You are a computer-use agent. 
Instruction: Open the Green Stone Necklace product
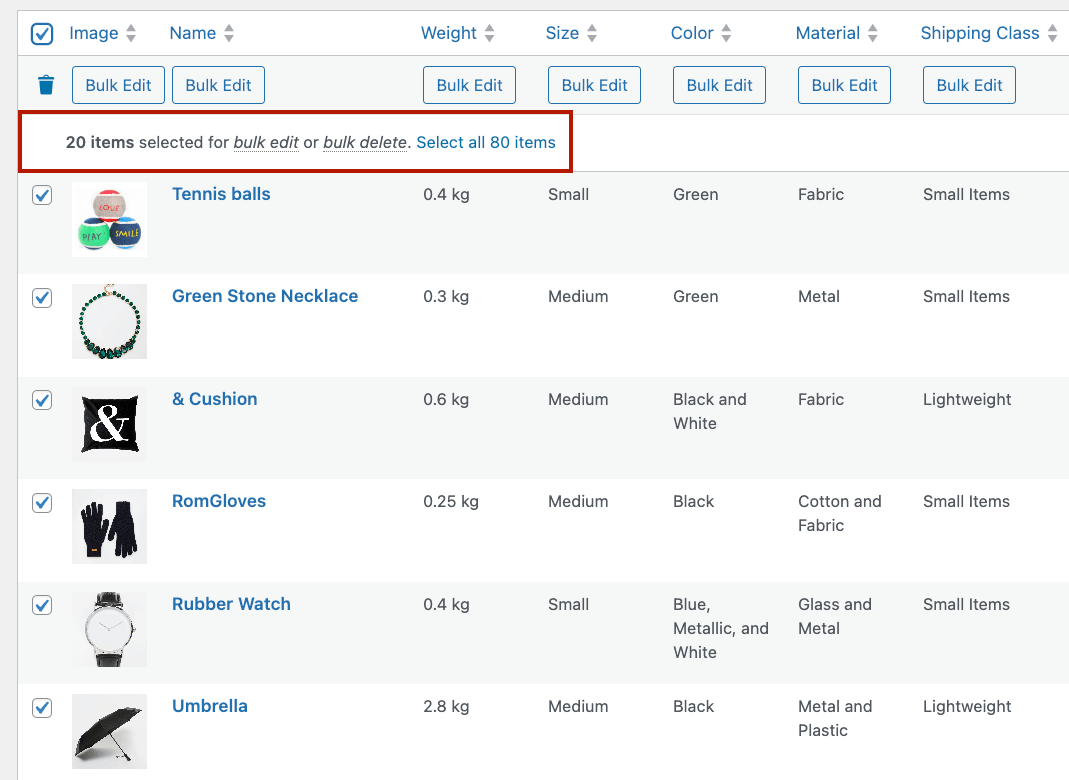[265, 296]
